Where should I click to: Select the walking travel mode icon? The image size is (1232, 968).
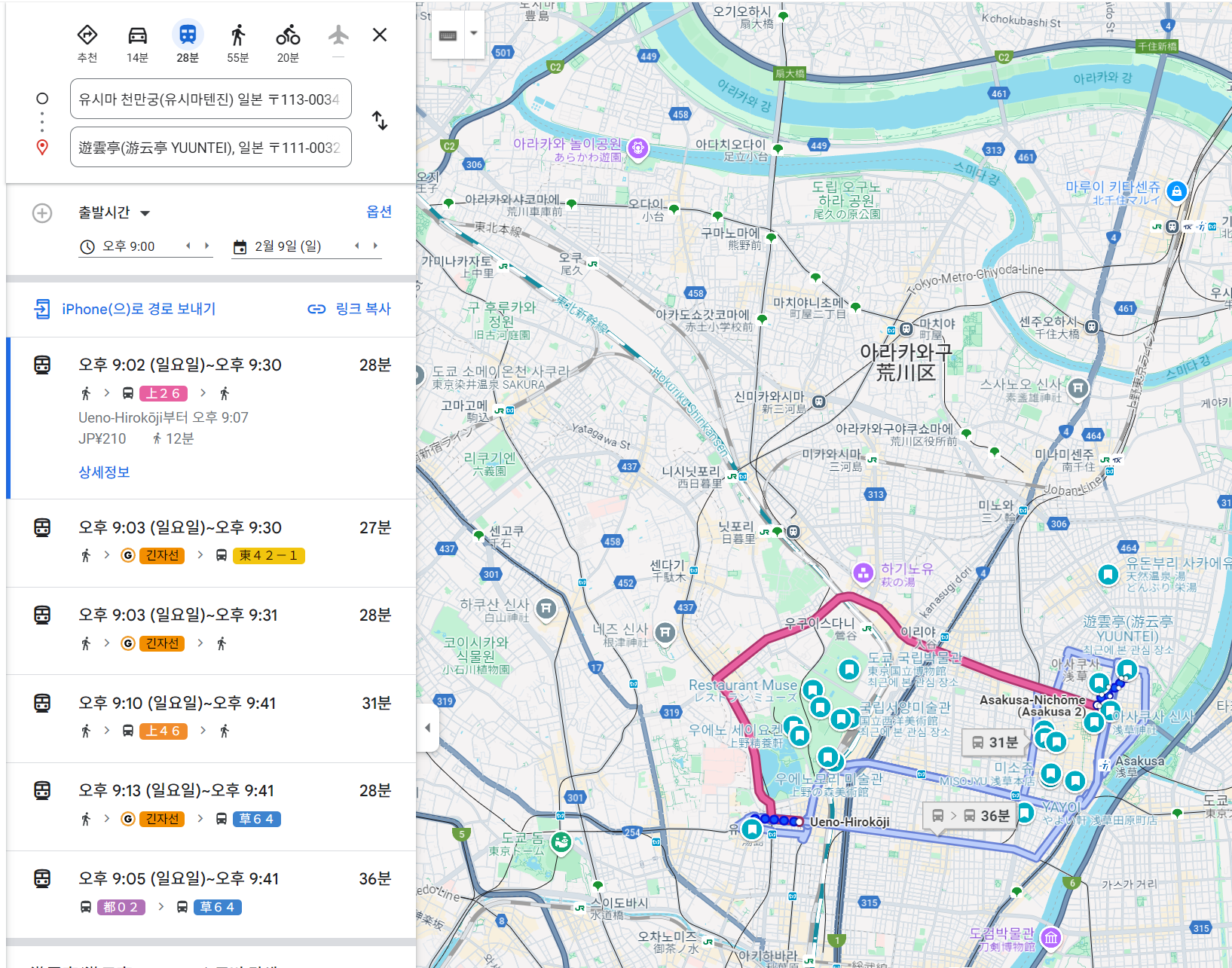tap(238, 35)
